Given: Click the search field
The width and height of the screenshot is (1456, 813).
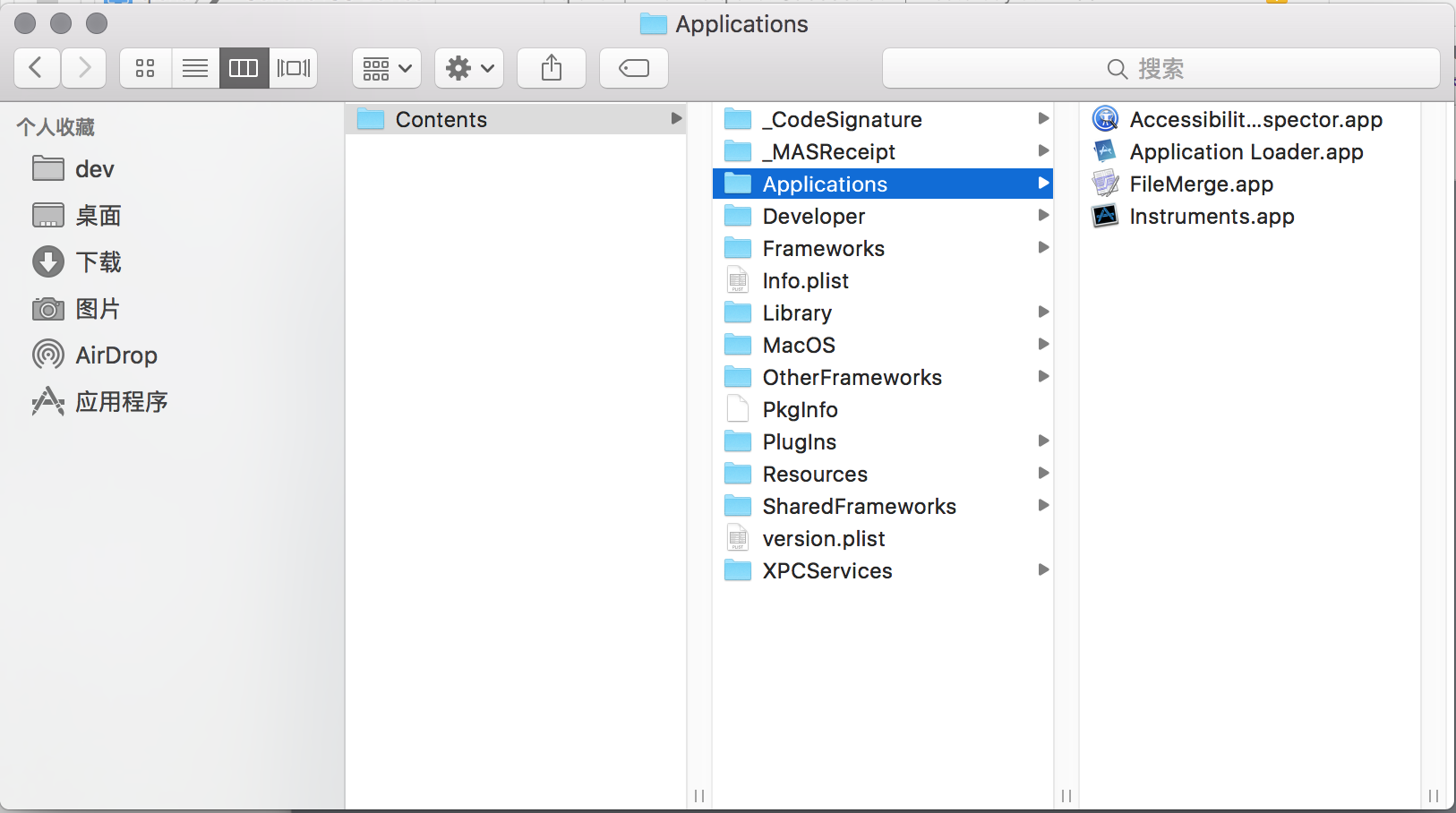Looking at the screenshot, I should pyautogui.click(x=1161, y=68).
